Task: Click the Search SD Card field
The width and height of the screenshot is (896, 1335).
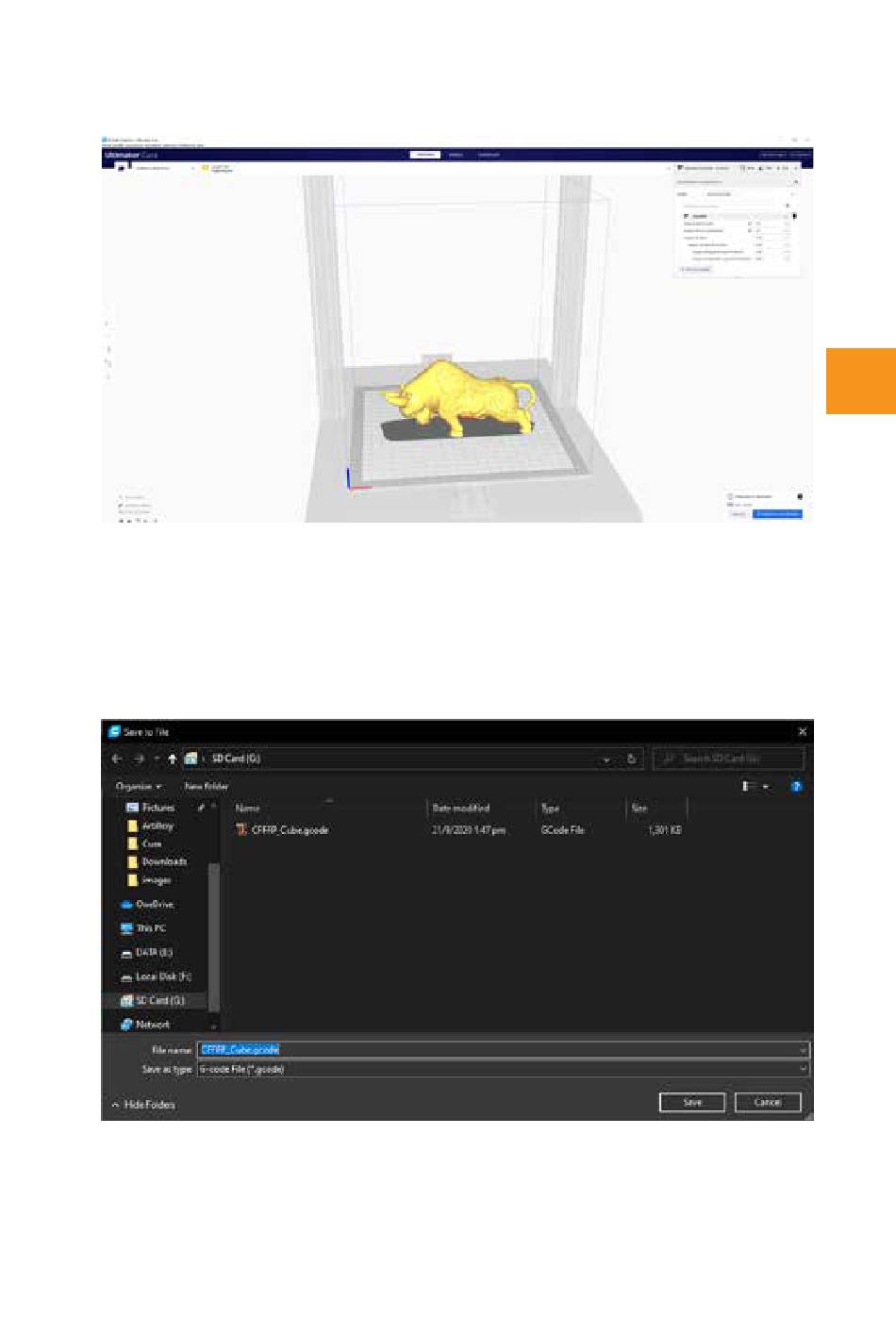Action: tap(728, 759)
